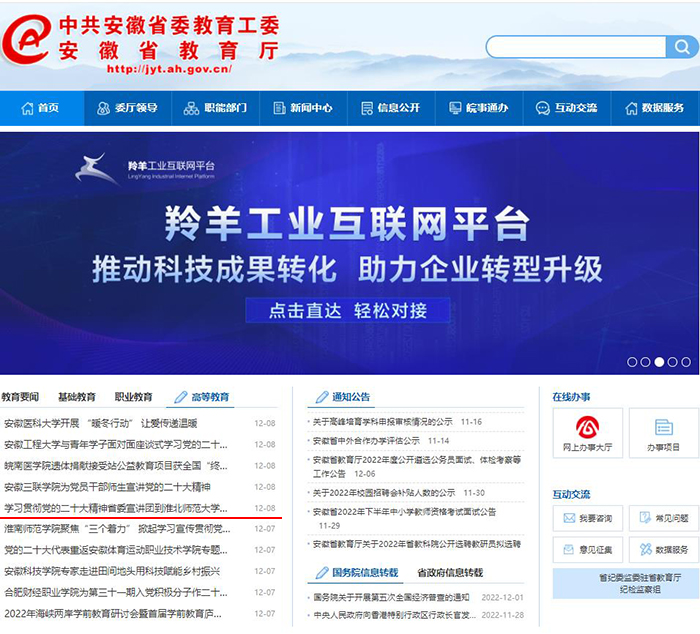This screenshot has width=700, height=634.
Task: Click the 羚羊工业互联网平台 banner logo
Action: coord(145,169)
